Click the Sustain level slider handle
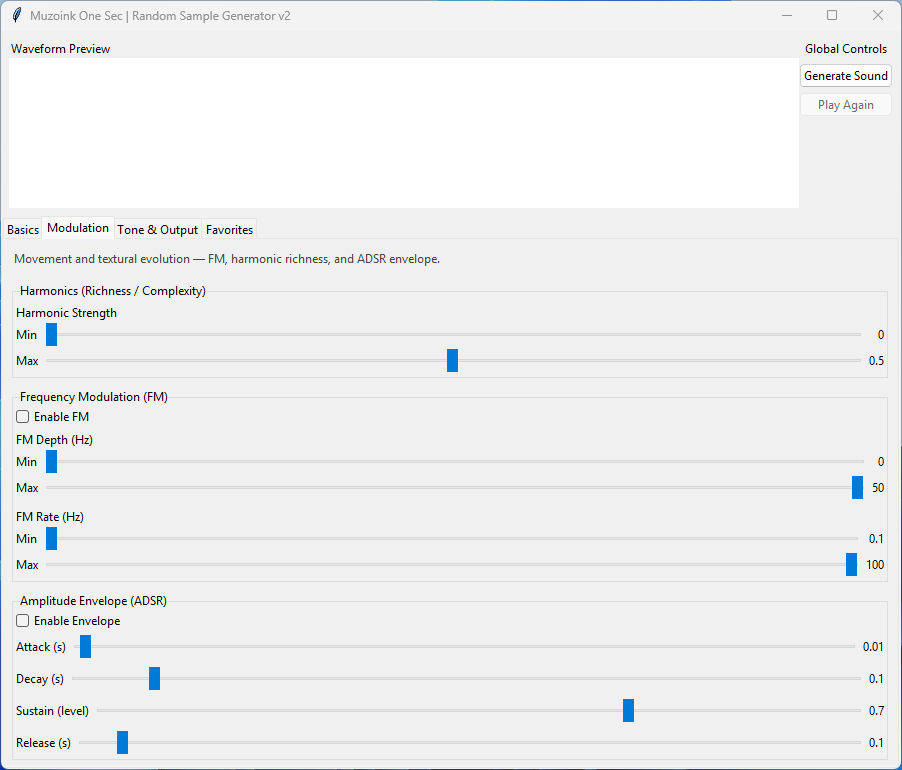Screen dimensions: 902x770 click(x=628, y=711)
